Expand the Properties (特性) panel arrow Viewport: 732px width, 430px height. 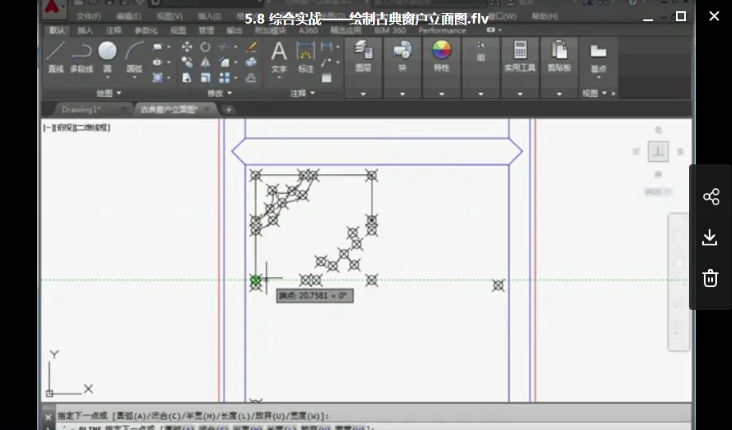(442, 94)
